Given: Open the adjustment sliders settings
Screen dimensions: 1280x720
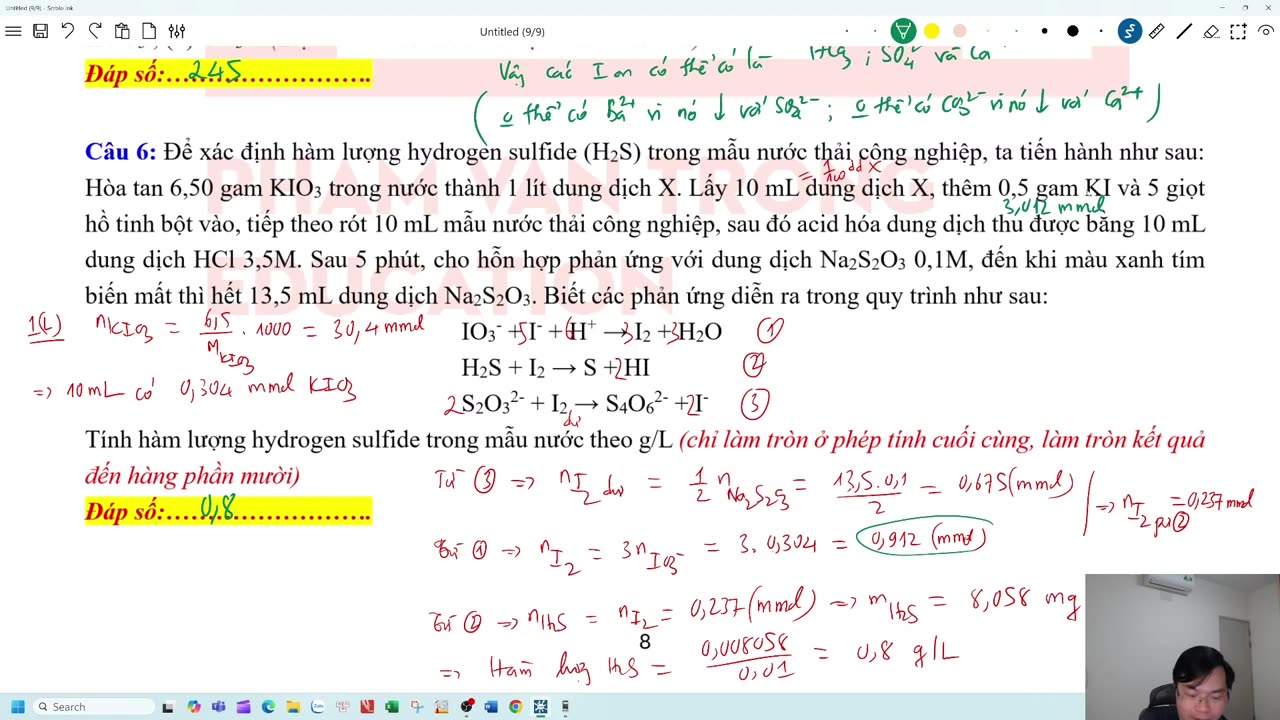Looking at the screenshot, I should [176, 31].
